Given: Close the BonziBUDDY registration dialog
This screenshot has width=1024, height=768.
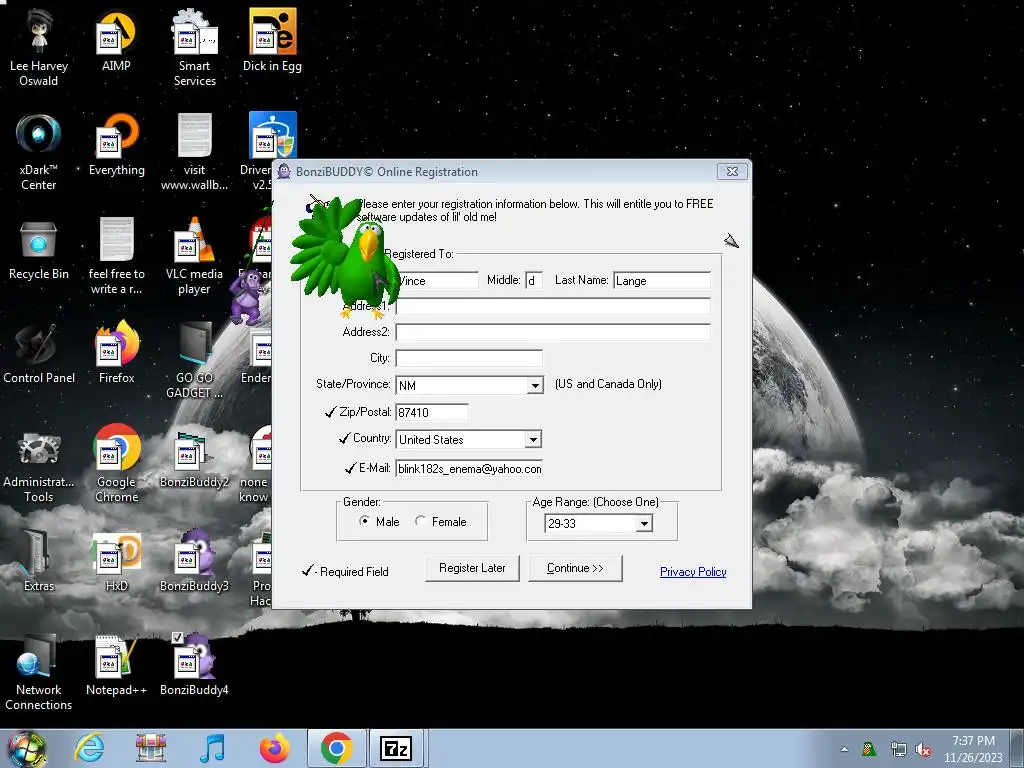Looking at the screenshot, I should click(732, 171).
